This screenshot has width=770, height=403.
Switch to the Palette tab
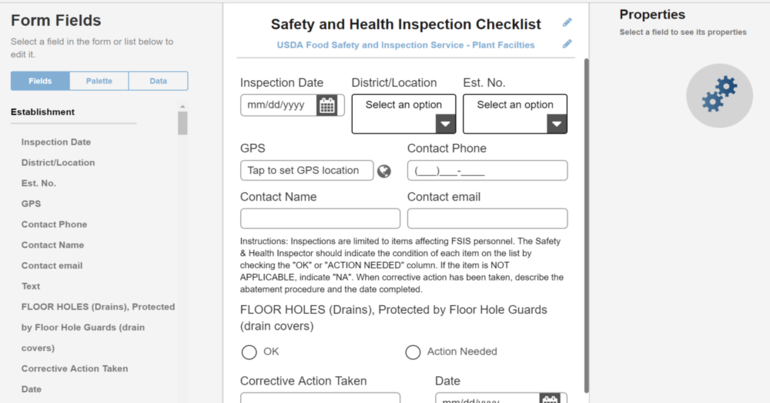(x=99, y=81)
